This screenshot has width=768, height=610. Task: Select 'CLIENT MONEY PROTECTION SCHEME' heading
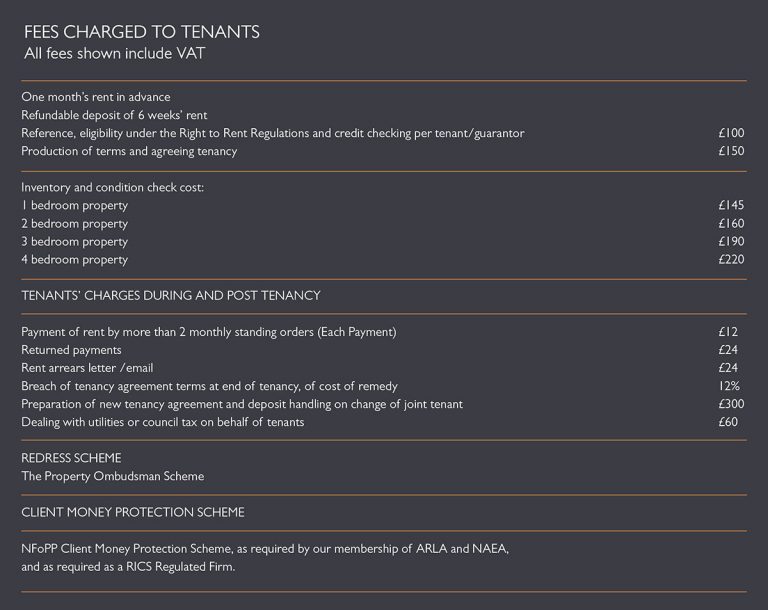click(x=133, y=512)
